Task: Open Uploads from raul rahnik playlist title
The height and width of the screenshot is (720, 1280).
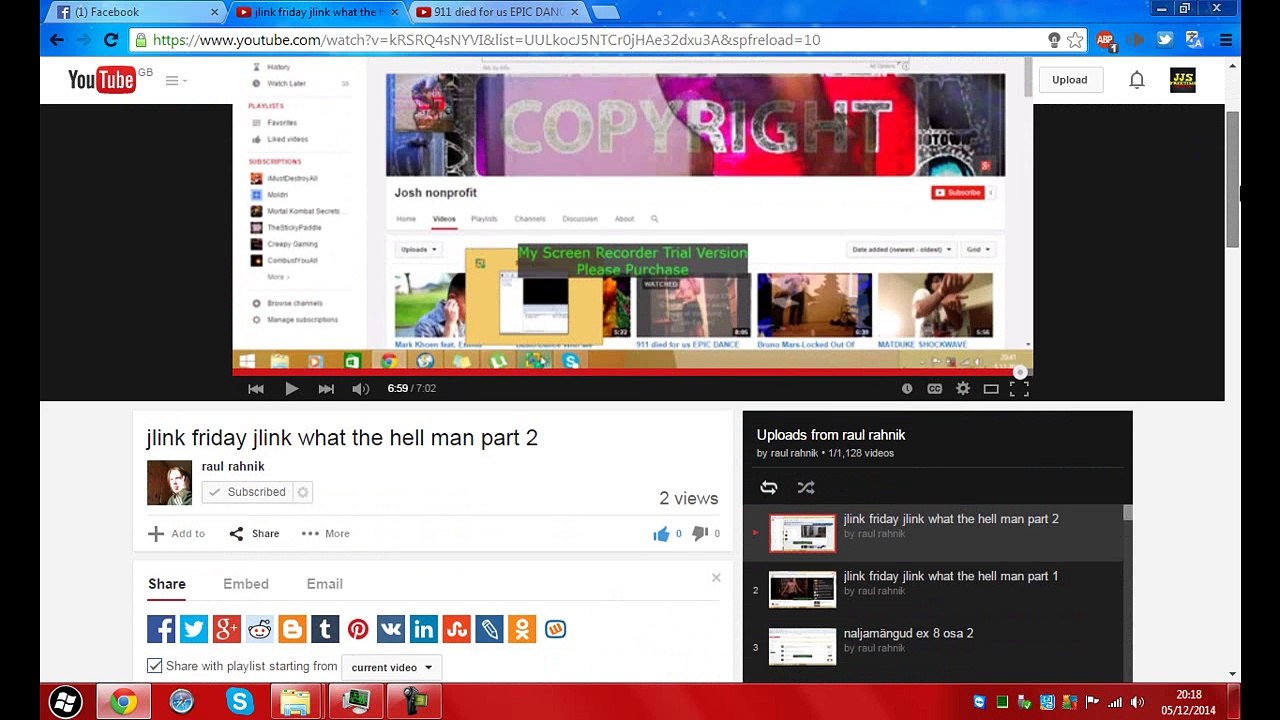Action: 831,435
